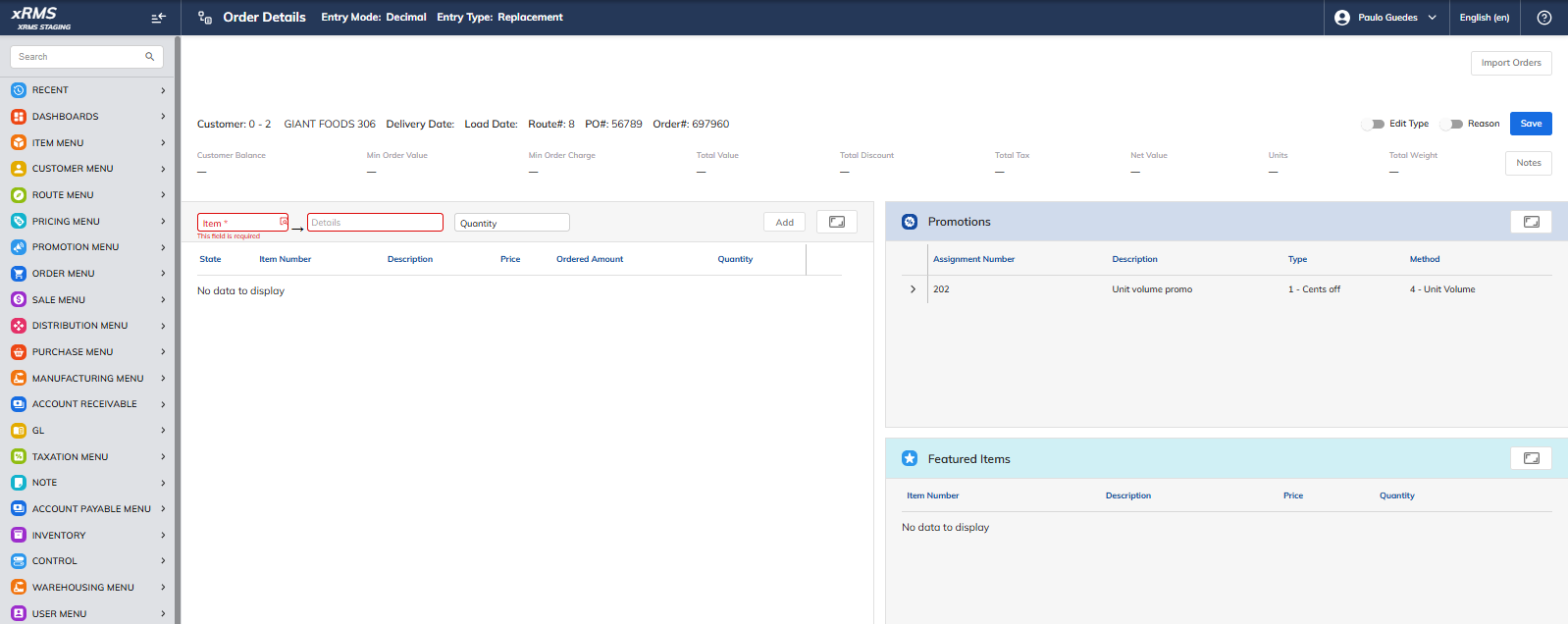Expand promotion row 202
The width and height of the screenshot is (1568, 624).
pos(913,289)
